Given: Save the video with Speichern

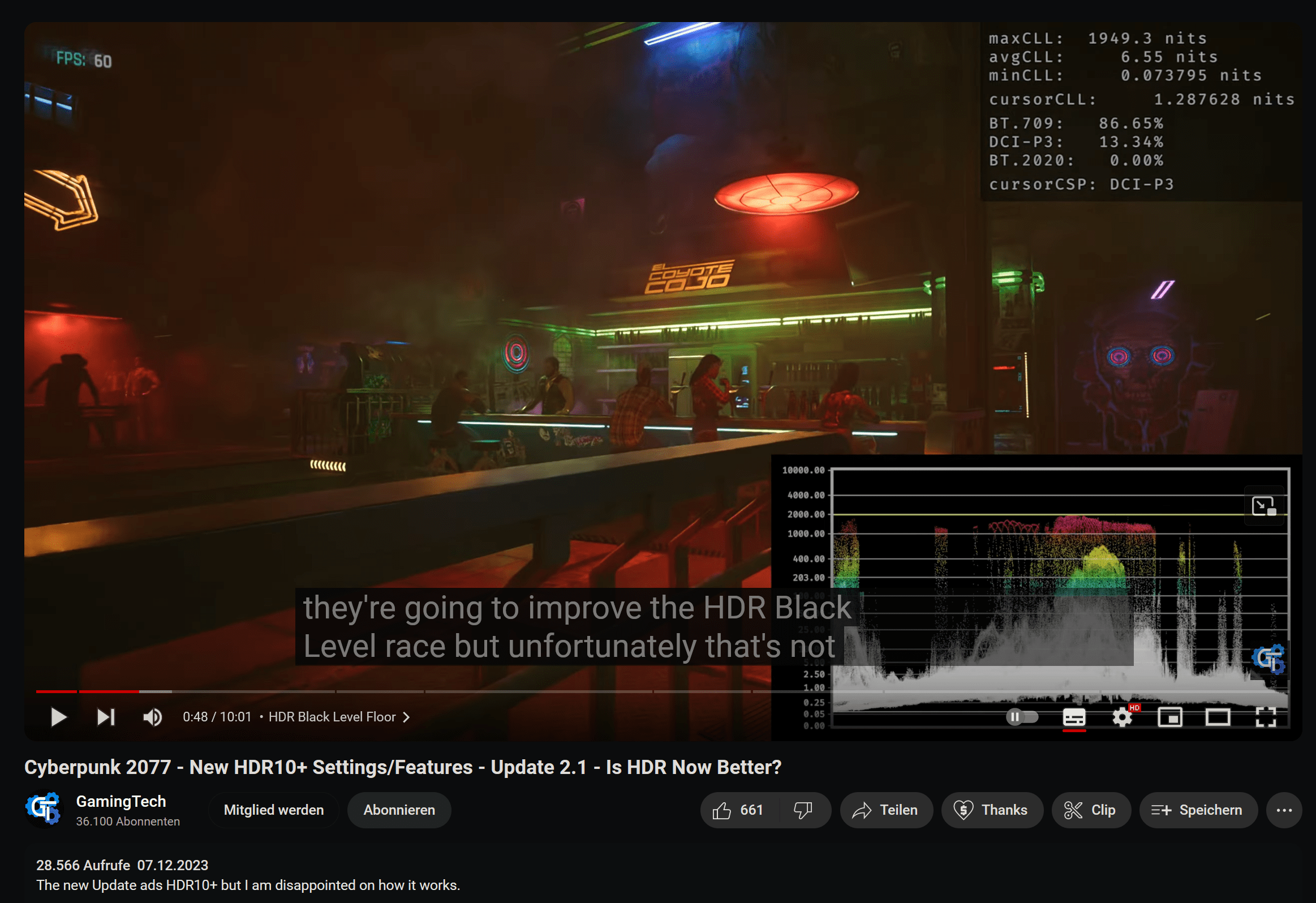Looking at the screenshot, I should pos(1198,810).
